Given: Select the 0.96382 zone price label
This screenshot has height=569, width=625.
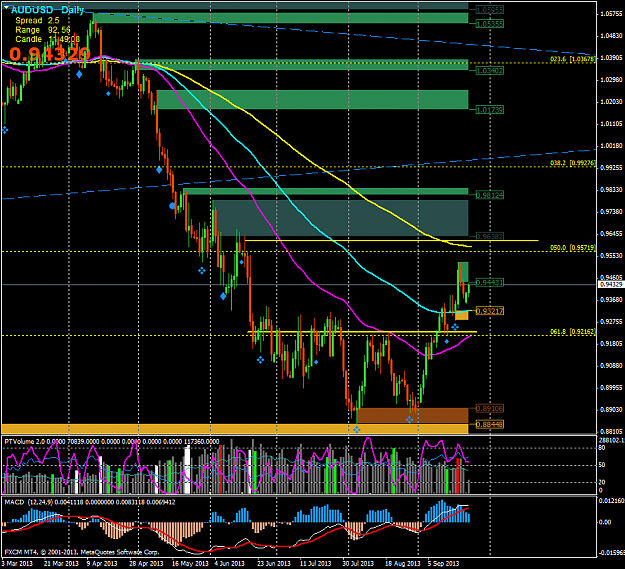Looking at the screenshot, I should coord(490,236).
